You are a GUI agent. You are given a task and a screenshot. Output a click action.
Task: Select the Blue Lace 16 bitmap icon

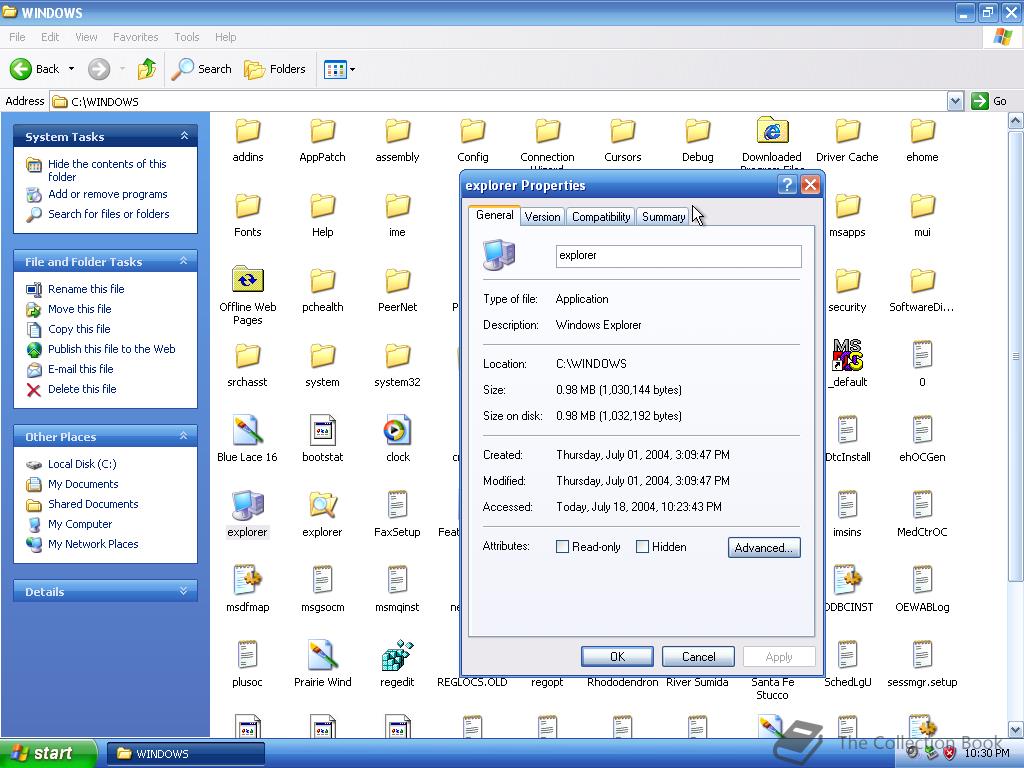248,430
